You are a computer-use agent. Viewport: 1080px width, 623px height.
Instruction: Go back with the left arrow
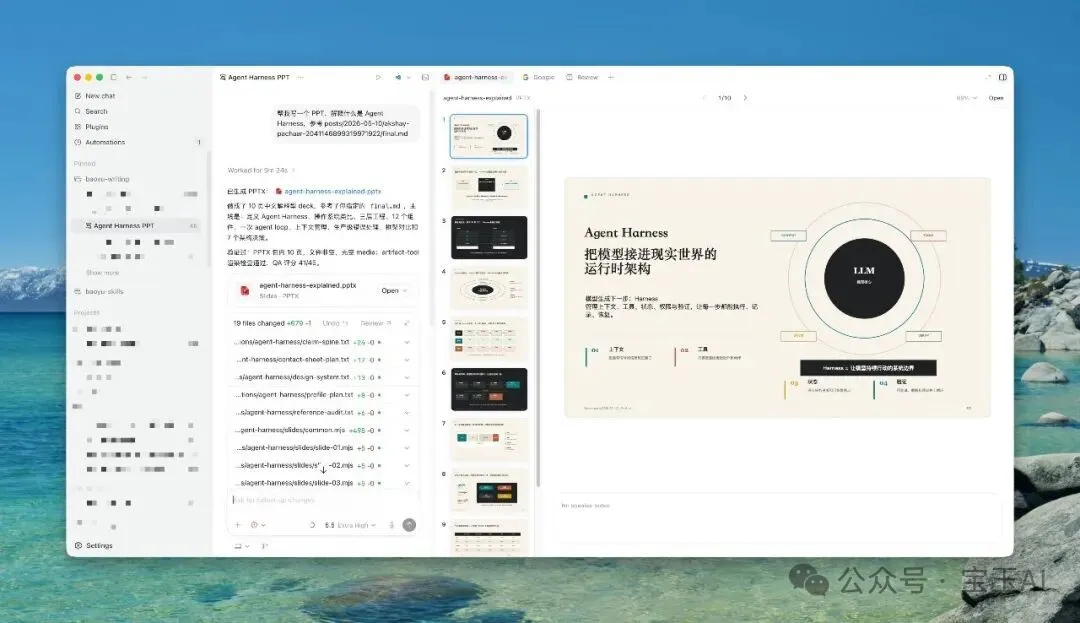[129, 77]
